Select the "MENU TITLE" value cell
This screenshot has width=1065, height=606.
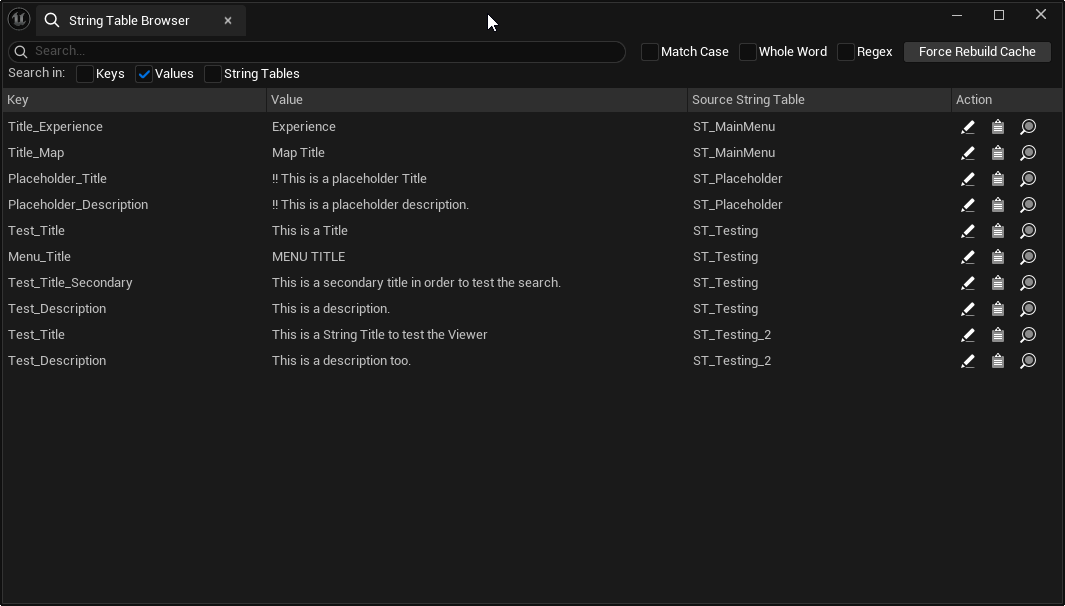pos(308,257)
